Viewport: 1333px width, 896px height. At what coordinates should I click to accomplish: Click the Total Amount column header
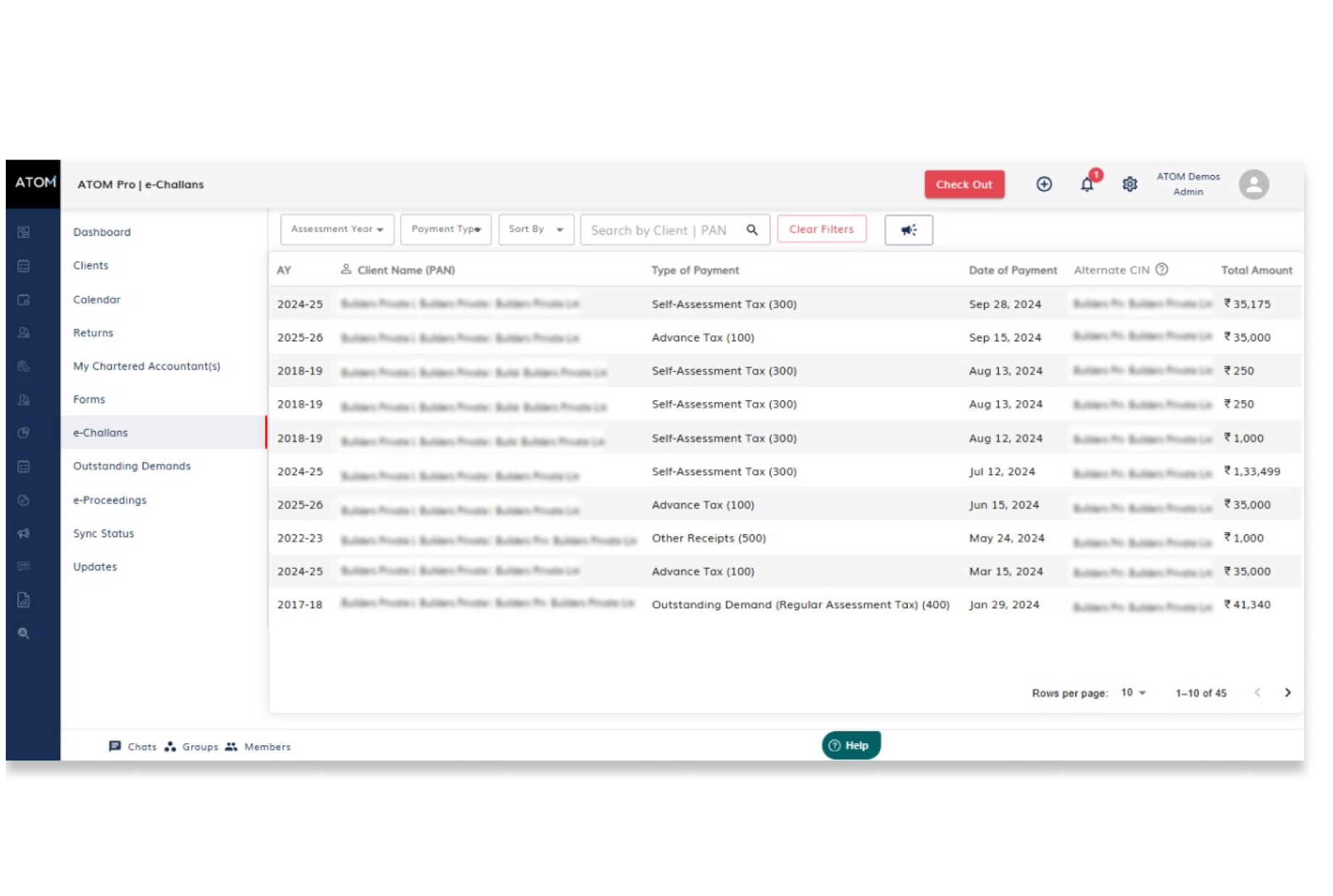click(x=1257, y=270)
